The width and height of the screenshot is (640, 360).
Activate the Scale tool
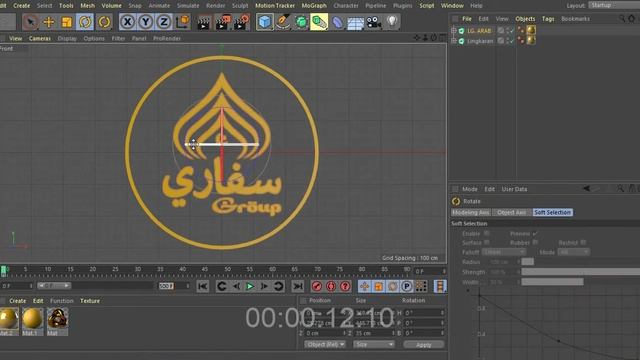(67, 22)
